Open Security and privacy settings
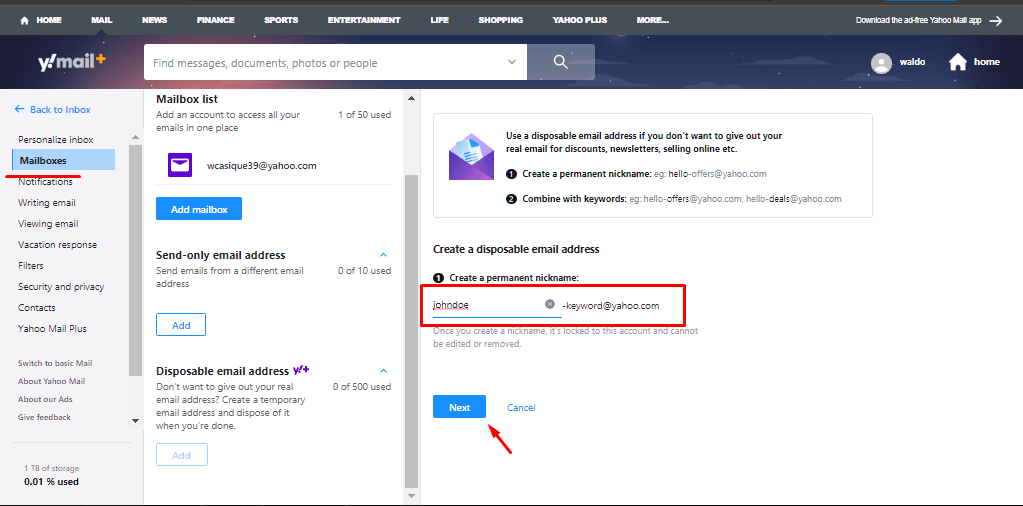Screen dimensions: 1023x506 coord(63,286)
